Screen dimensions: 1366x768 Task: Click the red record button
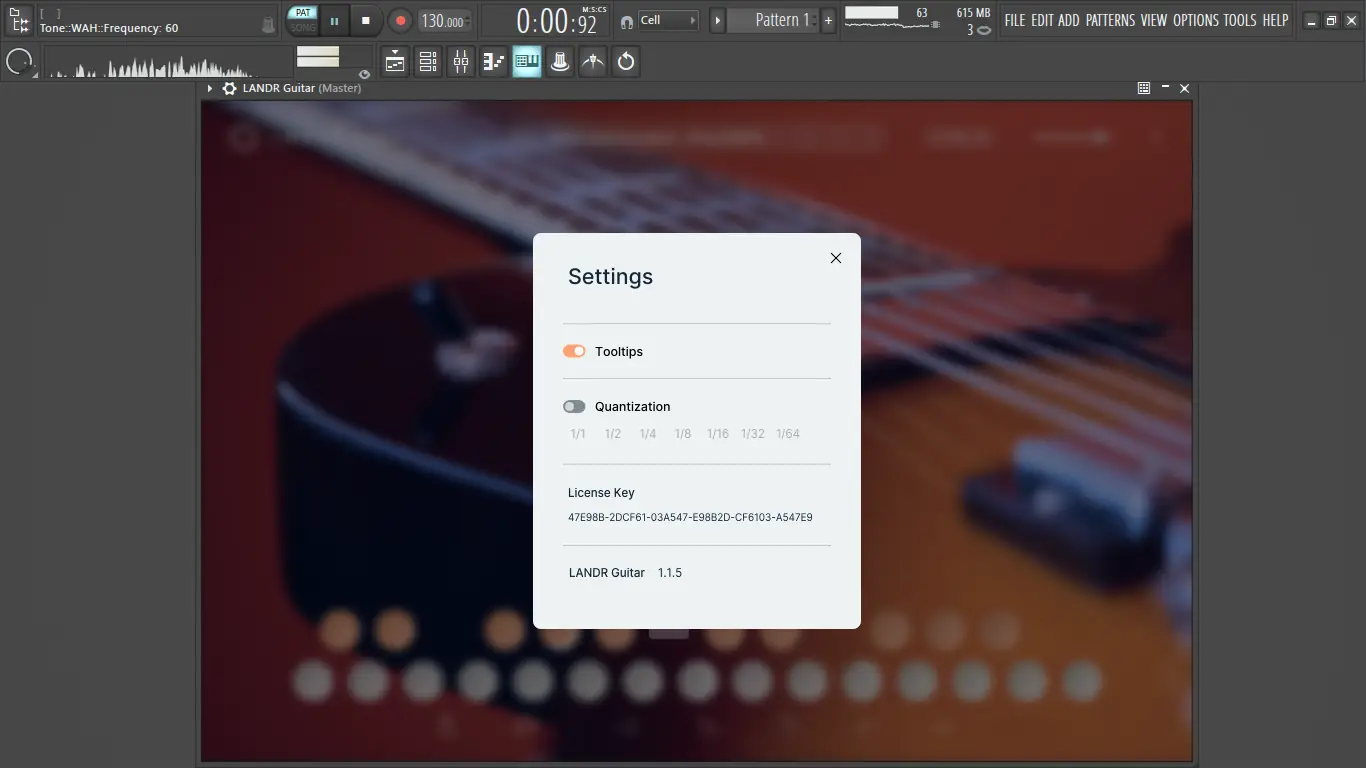pyautogui.click(x=400, y=20)
